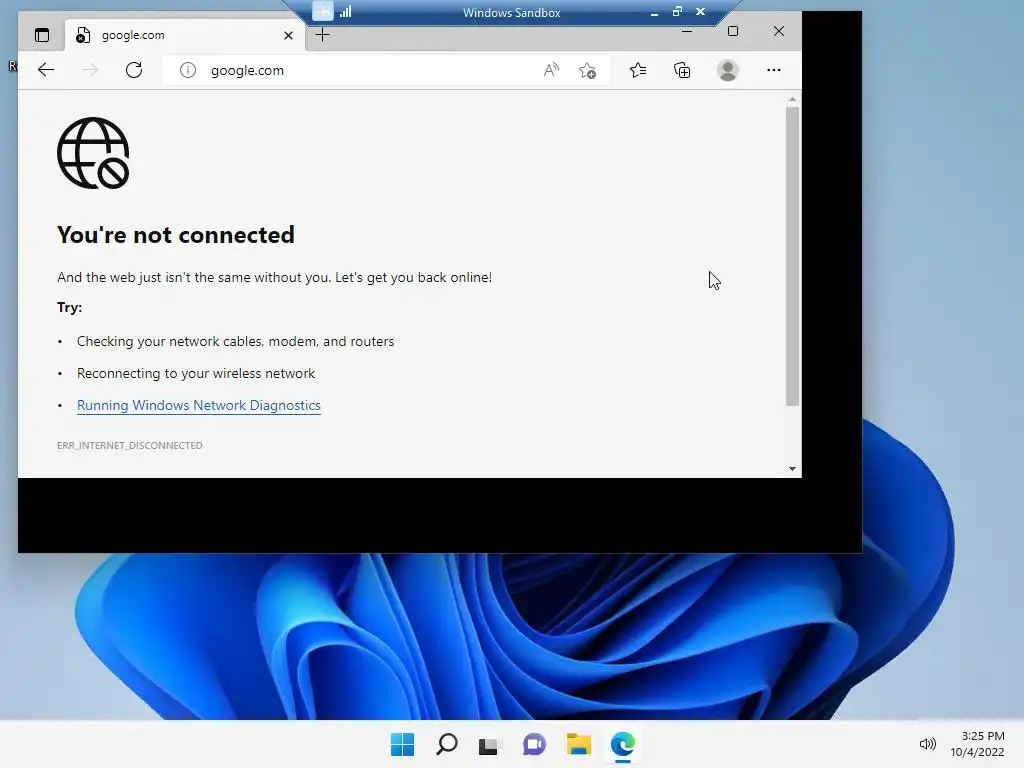Click the "You're not connected" heading
Screen dimensions: 1024x768
click(176, 235)
